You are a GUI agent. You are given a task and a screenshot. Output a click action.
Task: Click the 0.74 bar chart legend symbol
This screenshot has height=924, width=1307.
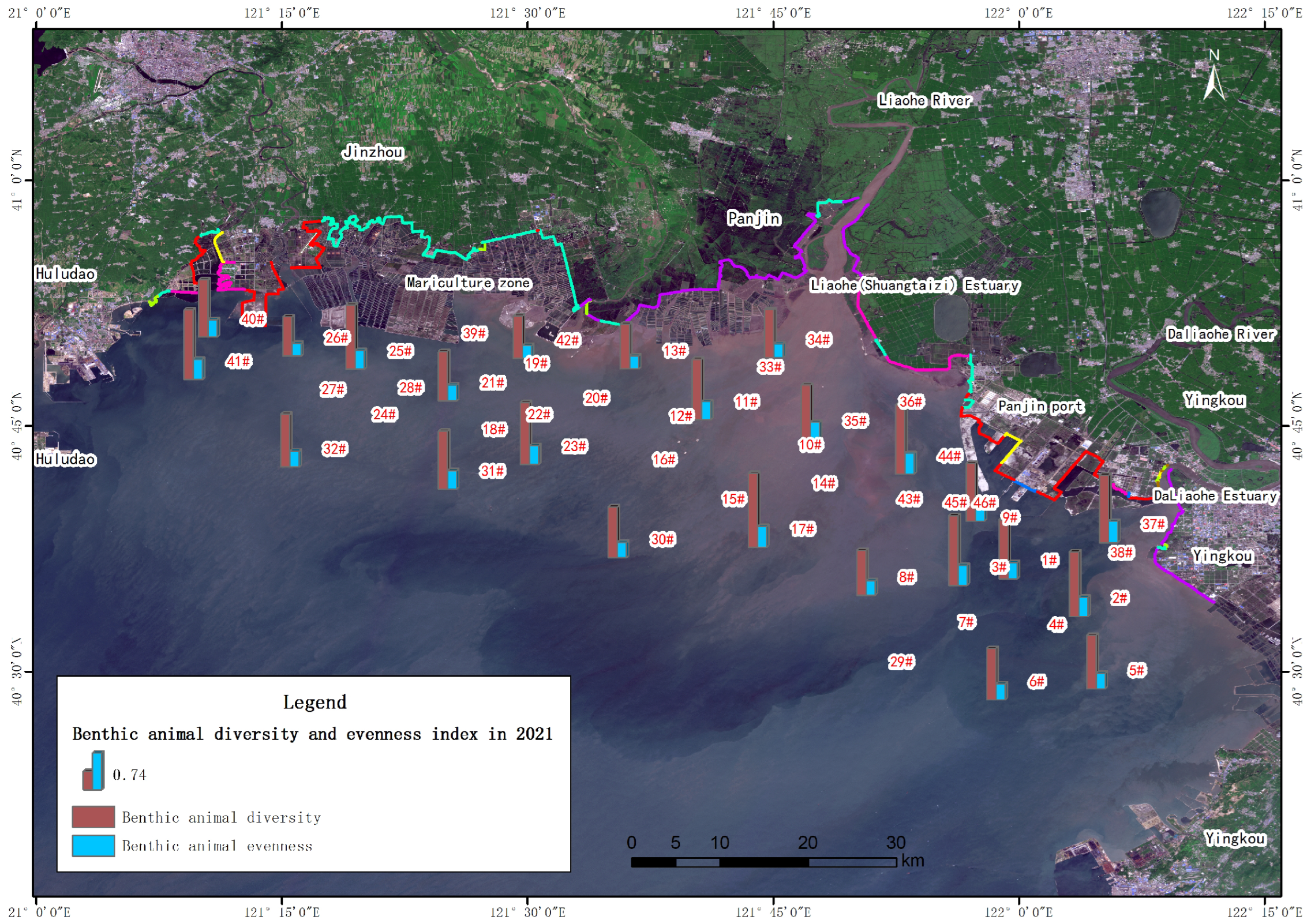(94, 771)
